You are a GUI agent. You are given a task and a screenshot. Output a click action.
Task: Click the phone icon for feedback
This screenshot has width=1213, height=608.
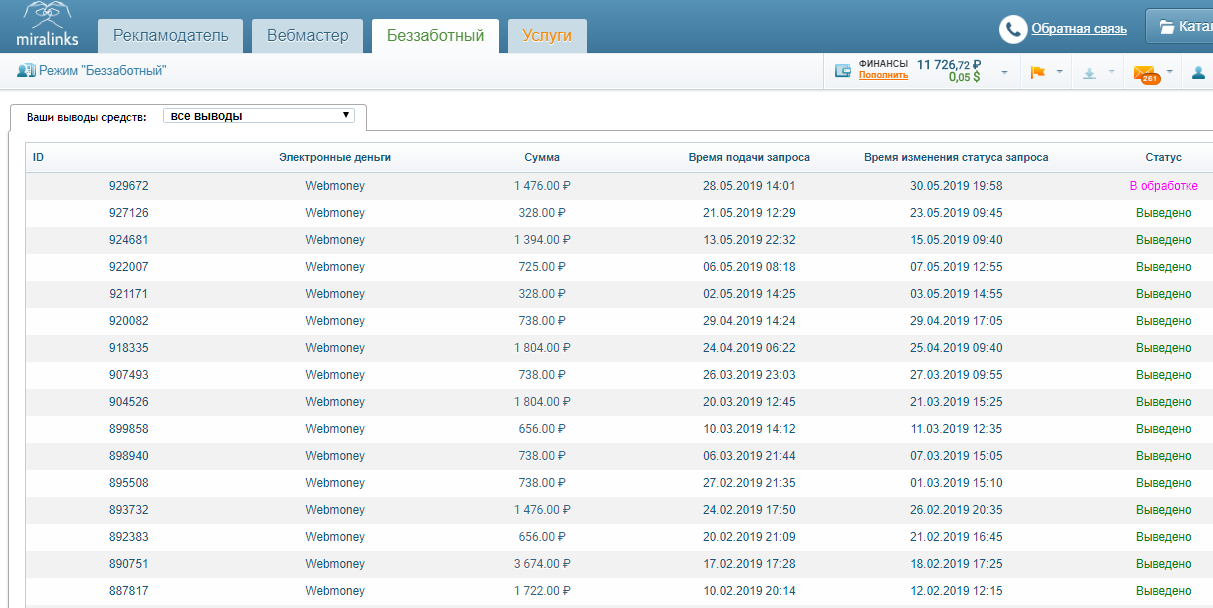[x=1013, y=29]
